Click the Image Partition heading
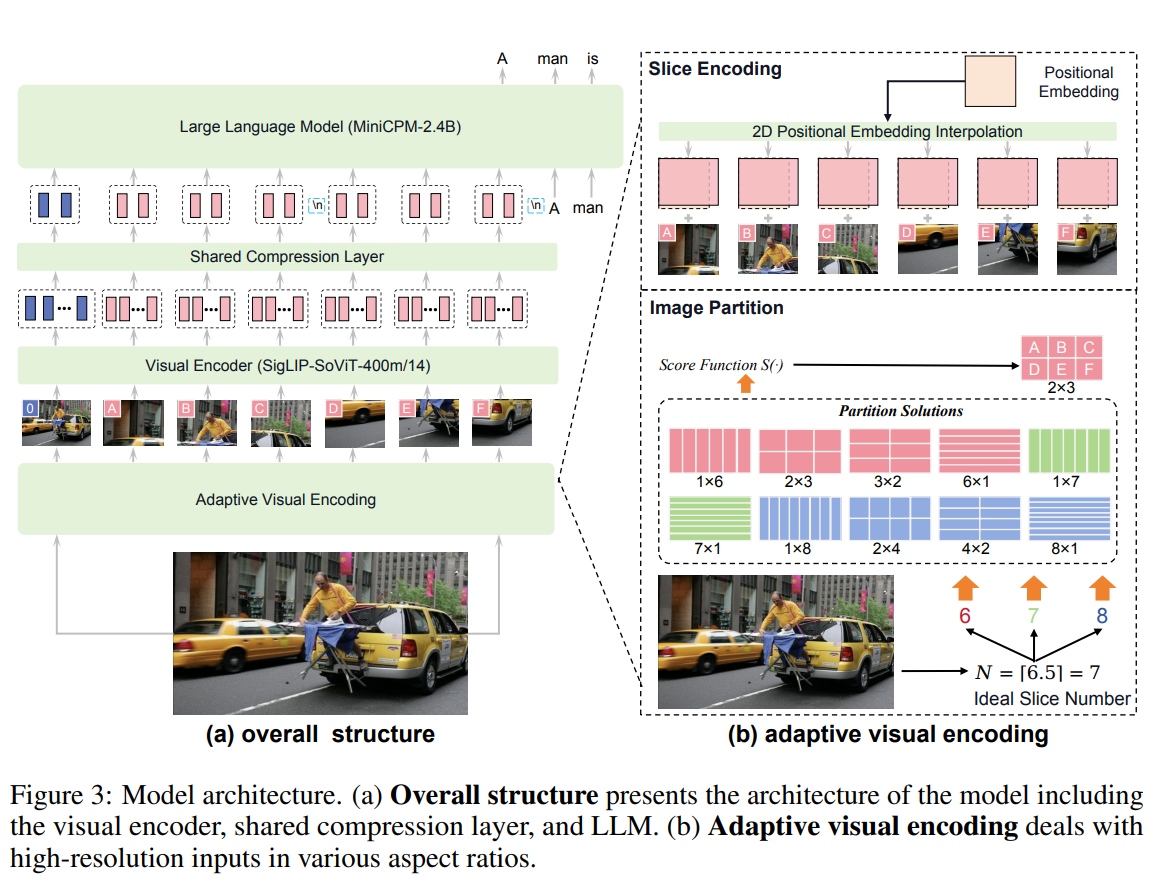Screen dimensions: 1164x885 point(716,308)
